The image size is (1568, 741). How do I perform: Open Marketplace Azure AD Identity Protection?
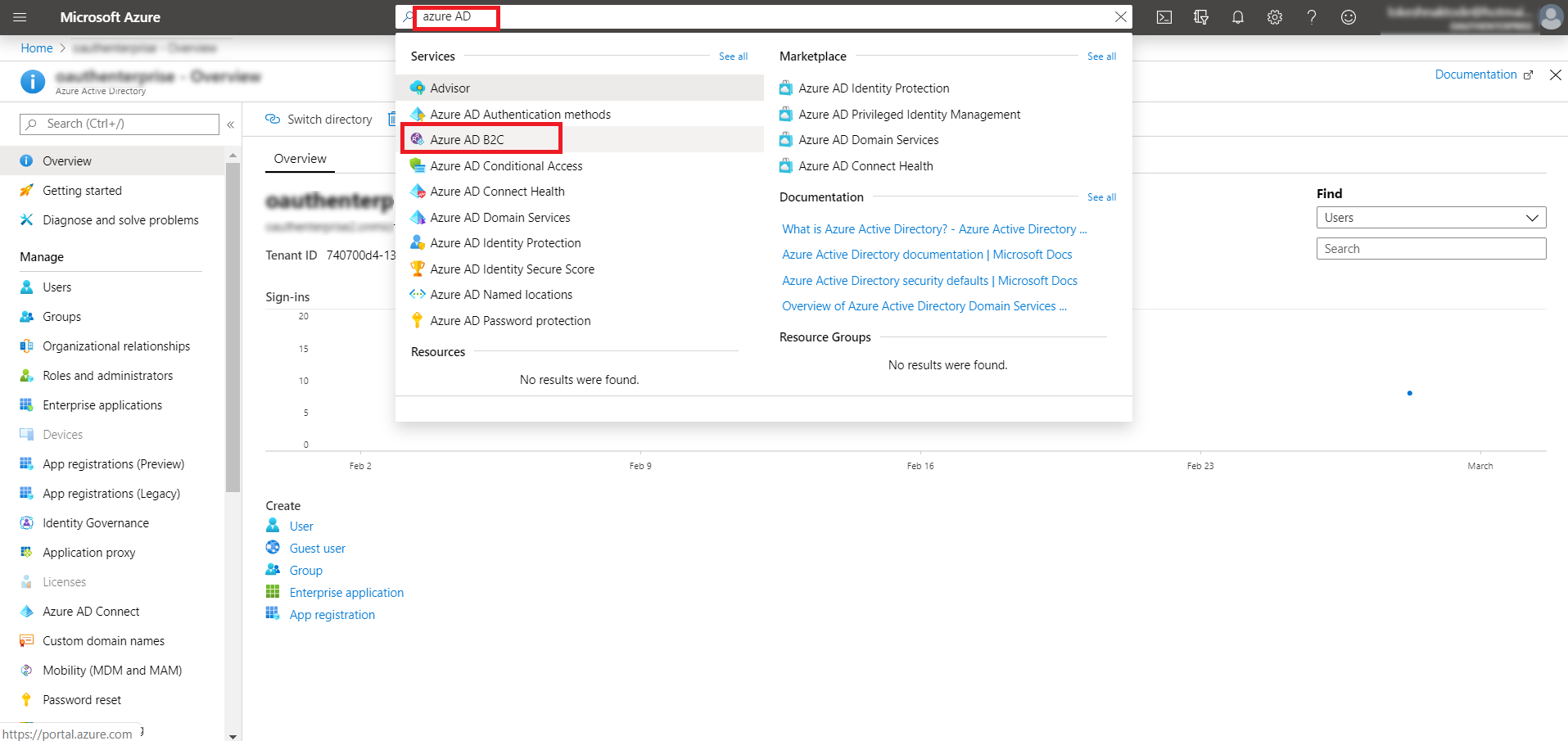coord(874,88)
